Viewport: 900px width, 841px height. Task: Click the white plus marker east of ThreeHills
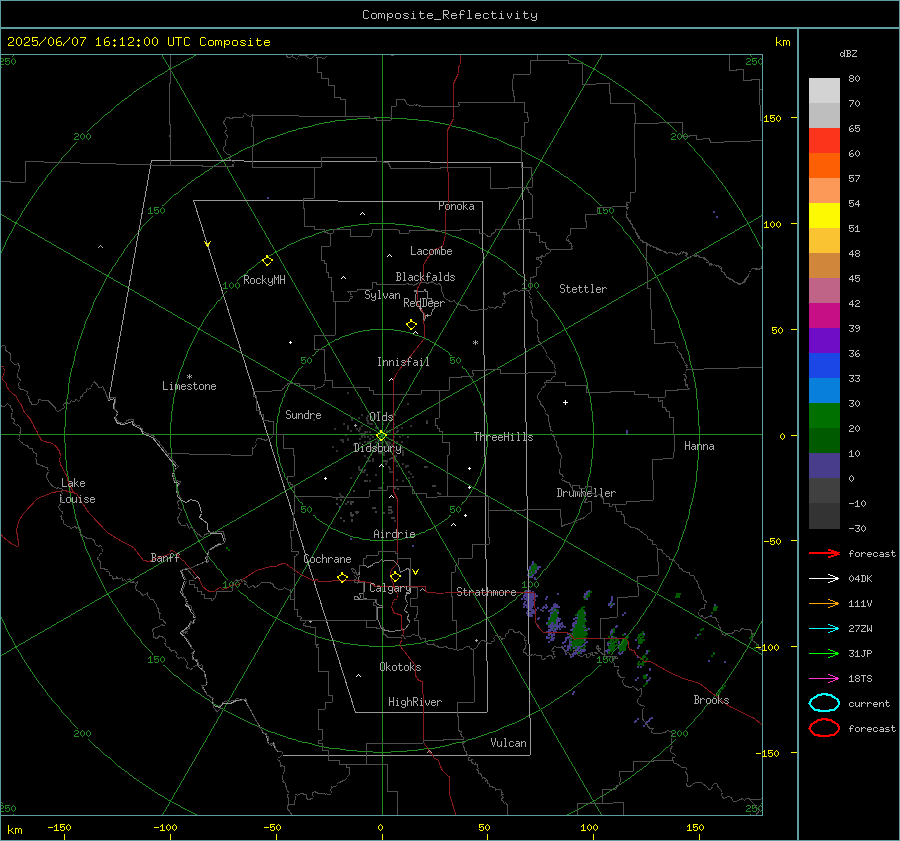click(x=565, y=402)
